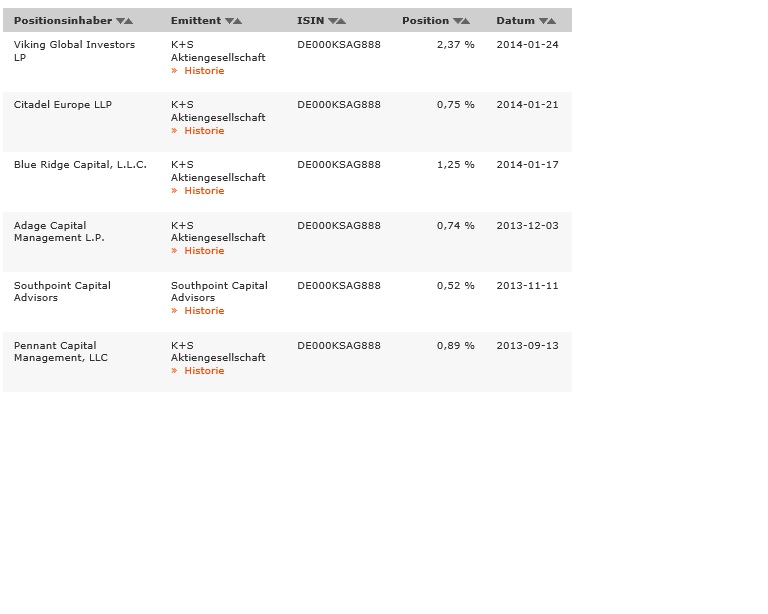Click the ISIN DE000KSAG888 in Southpoint row
768x614 pixels.
point(339,285)
